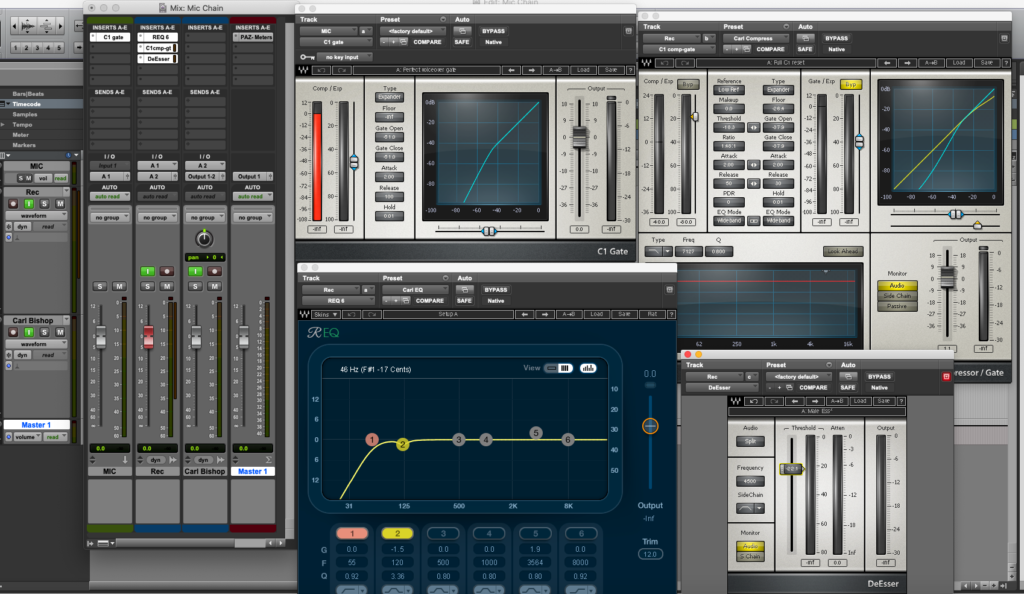The height and width of the screenshot is (594, 1024).
Task: Click Flat button in REQ toolbar
Action: coord(652,315)
